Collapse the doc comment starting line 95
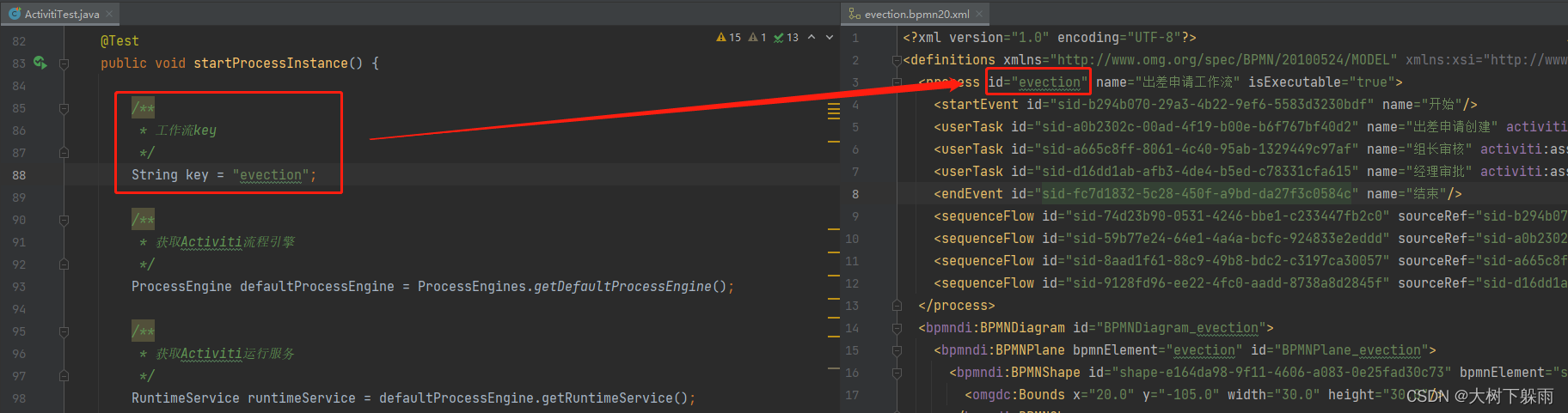This screenshot has height=413, width=1568. click(x=64, y=331)
